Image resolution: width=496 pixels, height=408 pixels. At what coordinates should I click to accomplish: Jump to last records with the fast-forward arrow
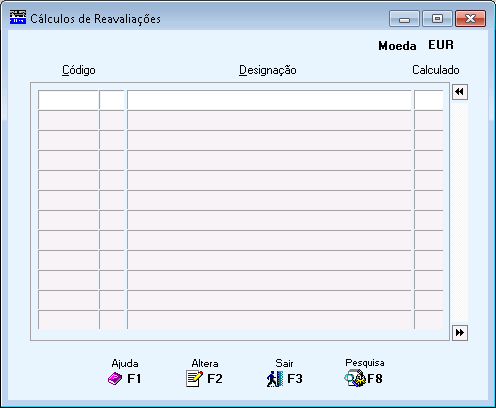pos(460,333)
